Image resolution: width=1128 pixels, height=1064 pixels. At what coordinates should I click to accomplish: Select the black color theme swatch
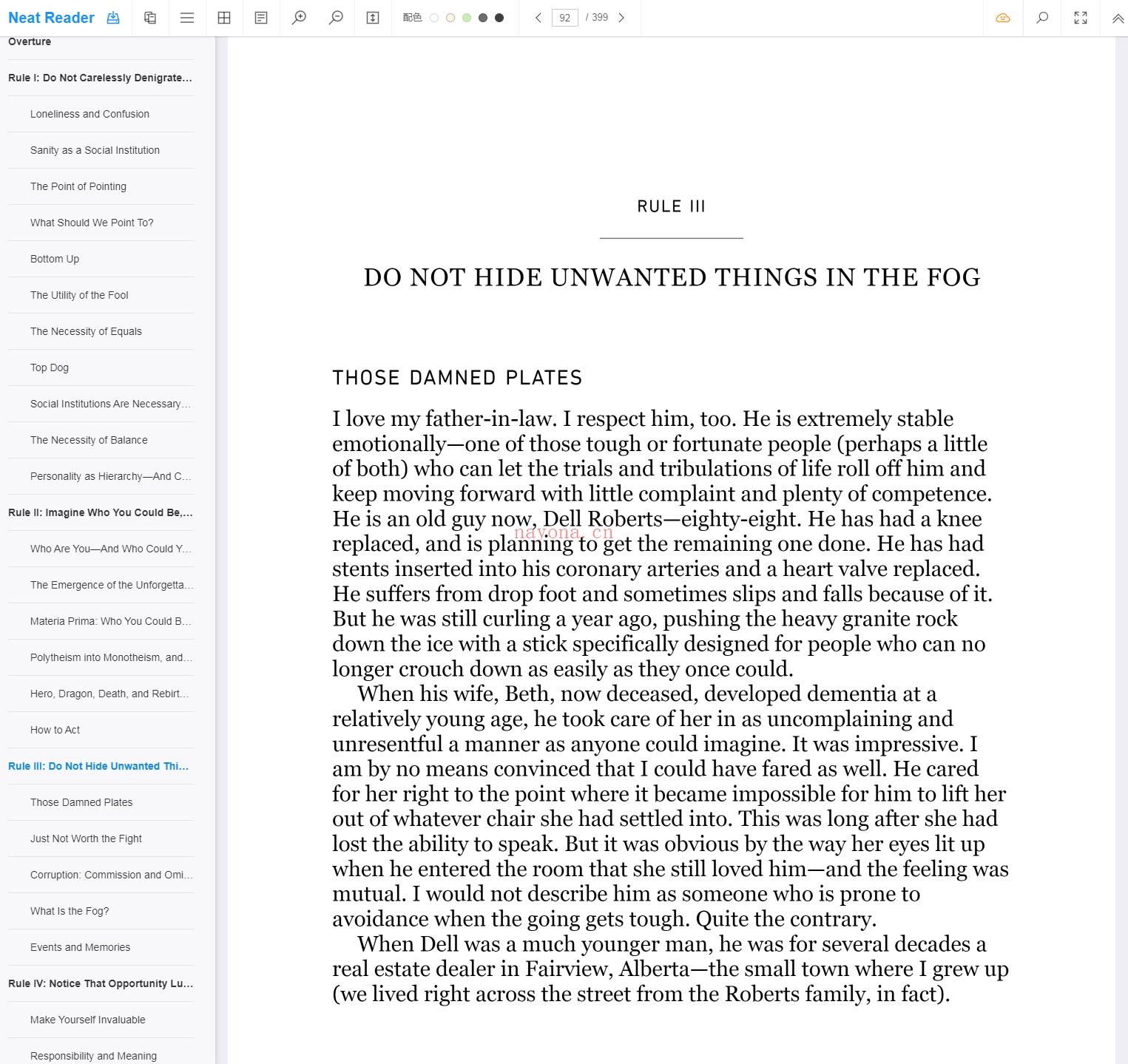click(x=499, y=18)
